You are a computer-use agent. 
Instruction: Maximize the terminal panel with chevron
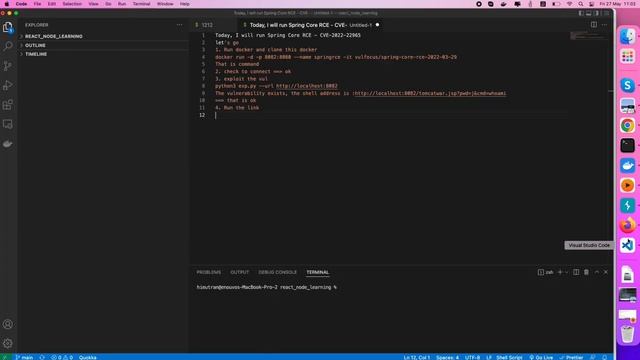[x=596, y=272]
